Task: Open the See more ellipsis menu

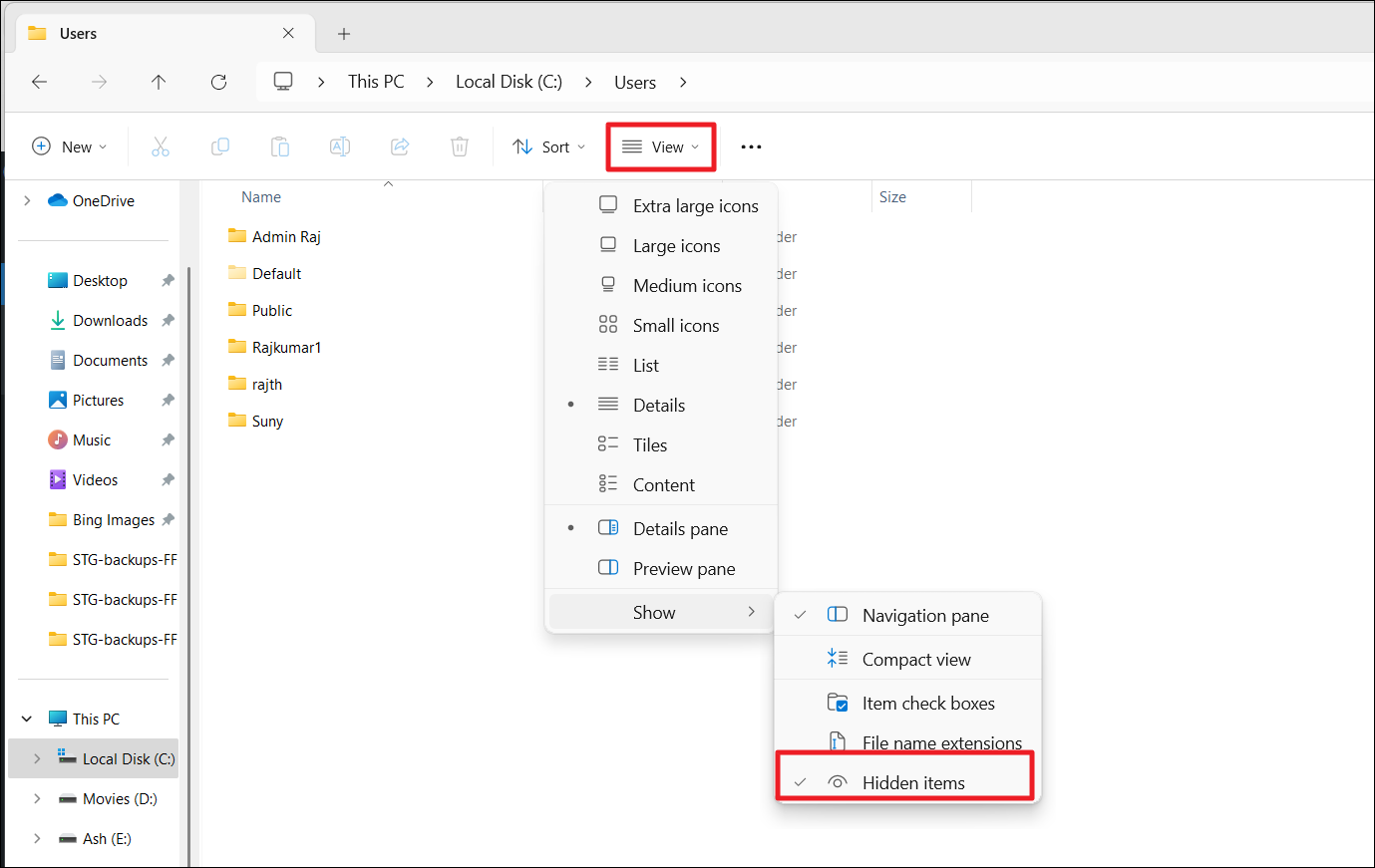Action: (751, 147)
